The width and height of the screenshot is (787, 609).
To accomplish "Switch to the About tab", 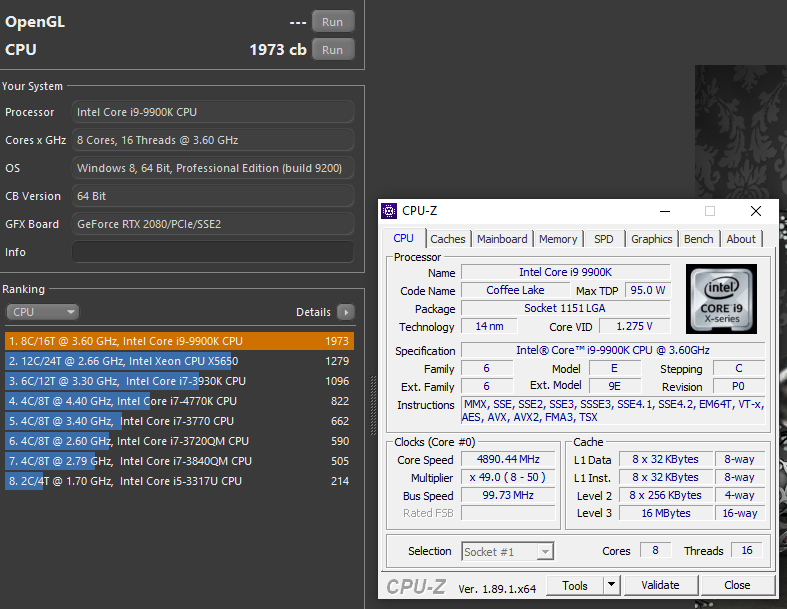I will [x=741, y=239].
